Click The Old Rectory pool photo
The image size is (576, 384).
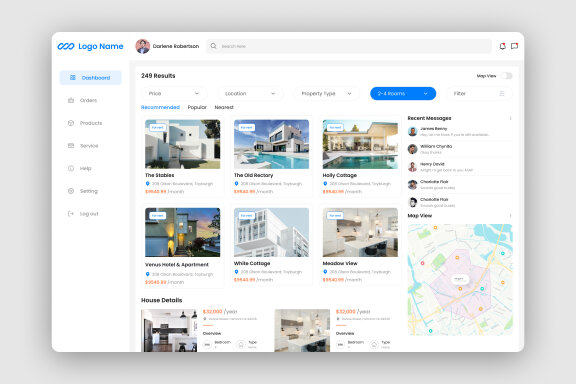point(271,144)
